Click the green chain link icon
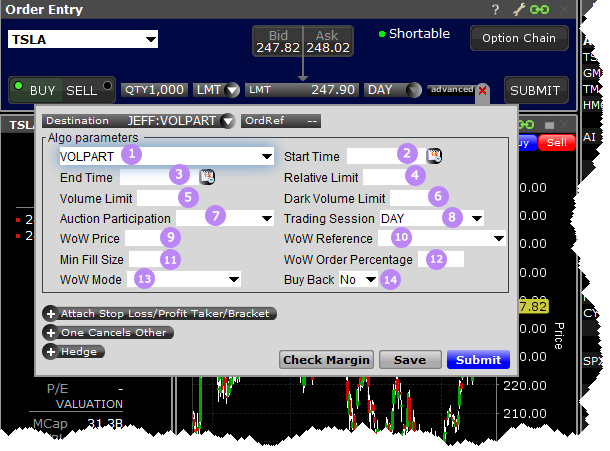The image size is (610, 451). tap(540, 10)
